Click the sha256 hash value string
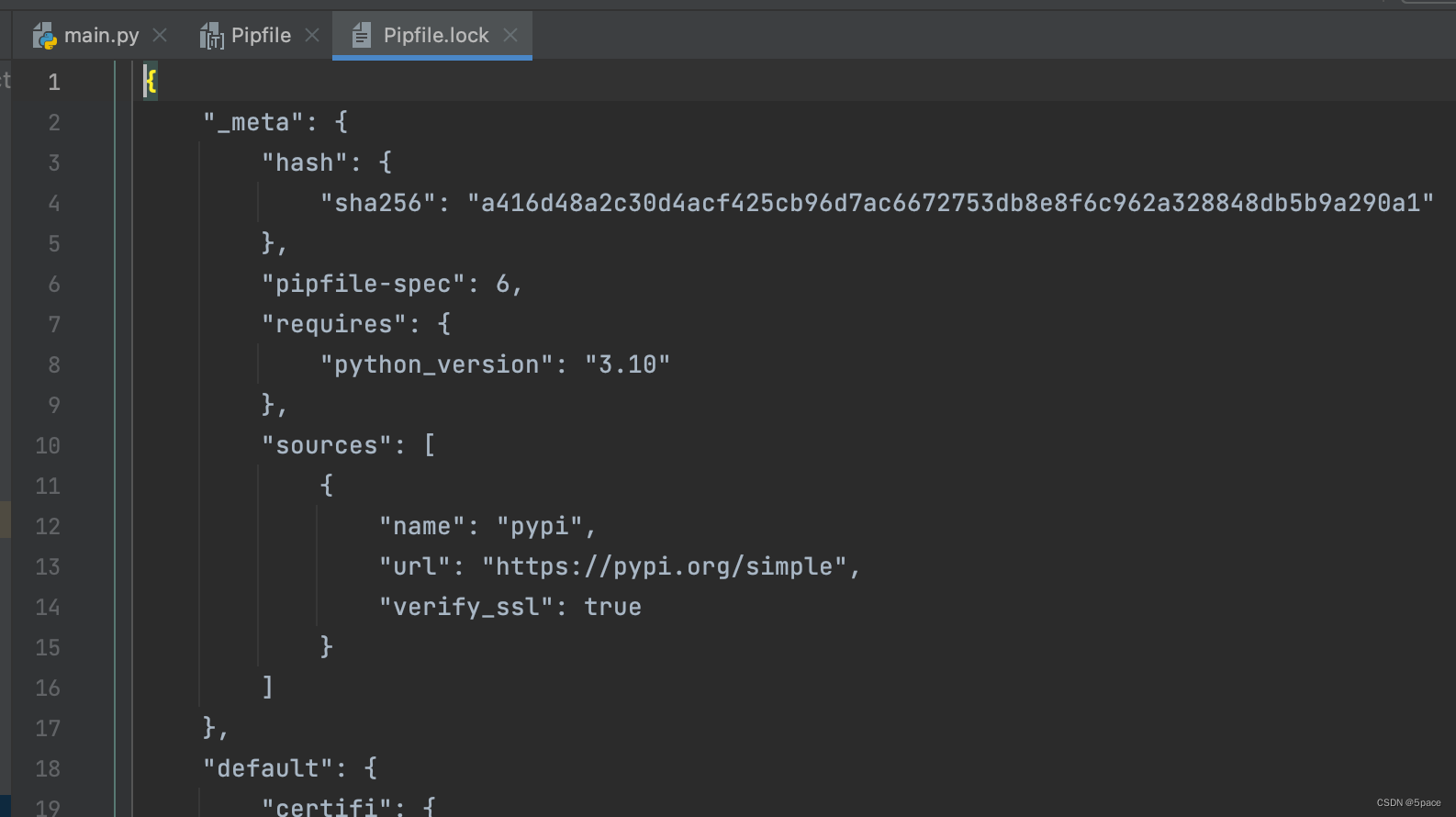 (x=951, y=203)
